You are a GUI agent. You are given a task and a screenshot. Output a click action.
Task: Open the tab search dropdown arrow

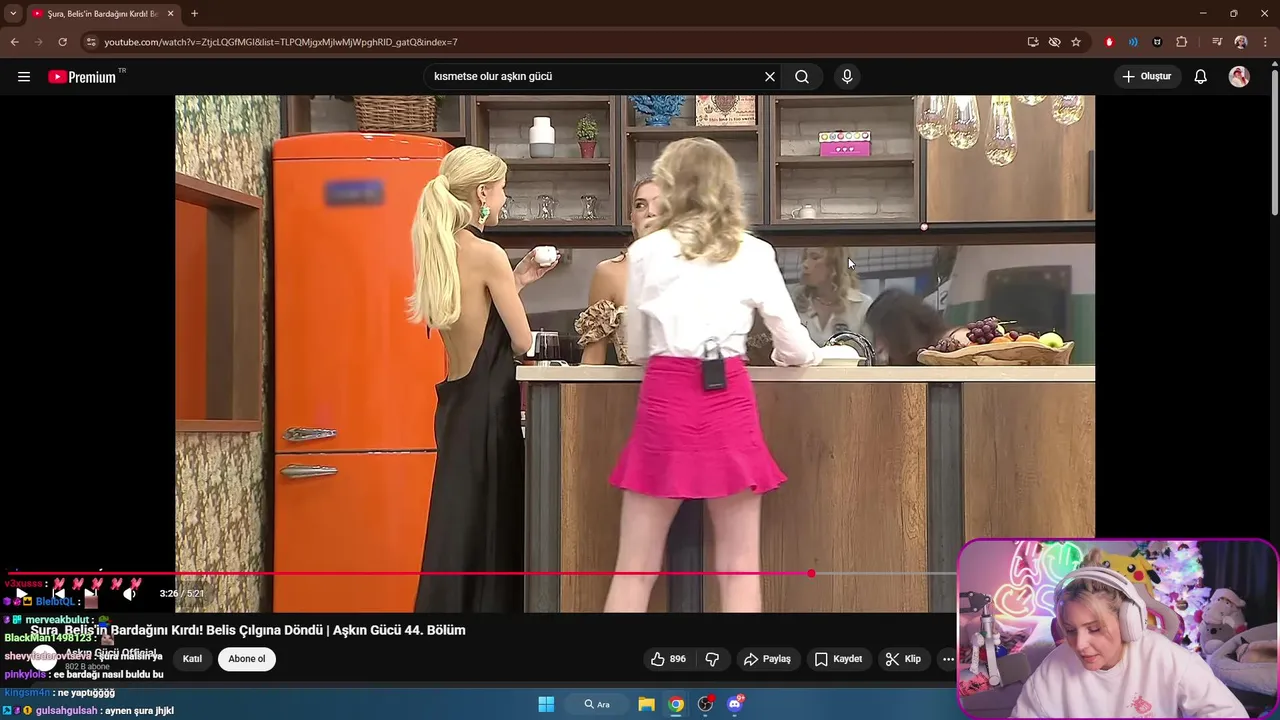[x=13, y=13]
